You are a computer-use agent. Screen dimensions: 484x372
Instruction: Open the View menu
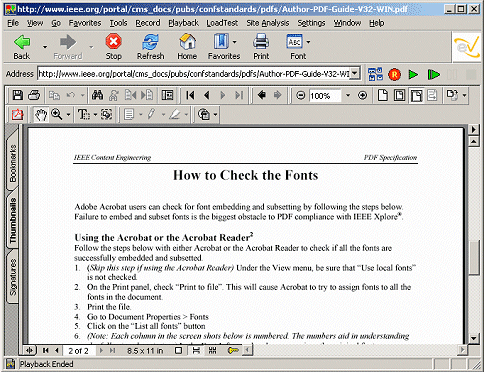pyautogui.click(x=35, y=23)
